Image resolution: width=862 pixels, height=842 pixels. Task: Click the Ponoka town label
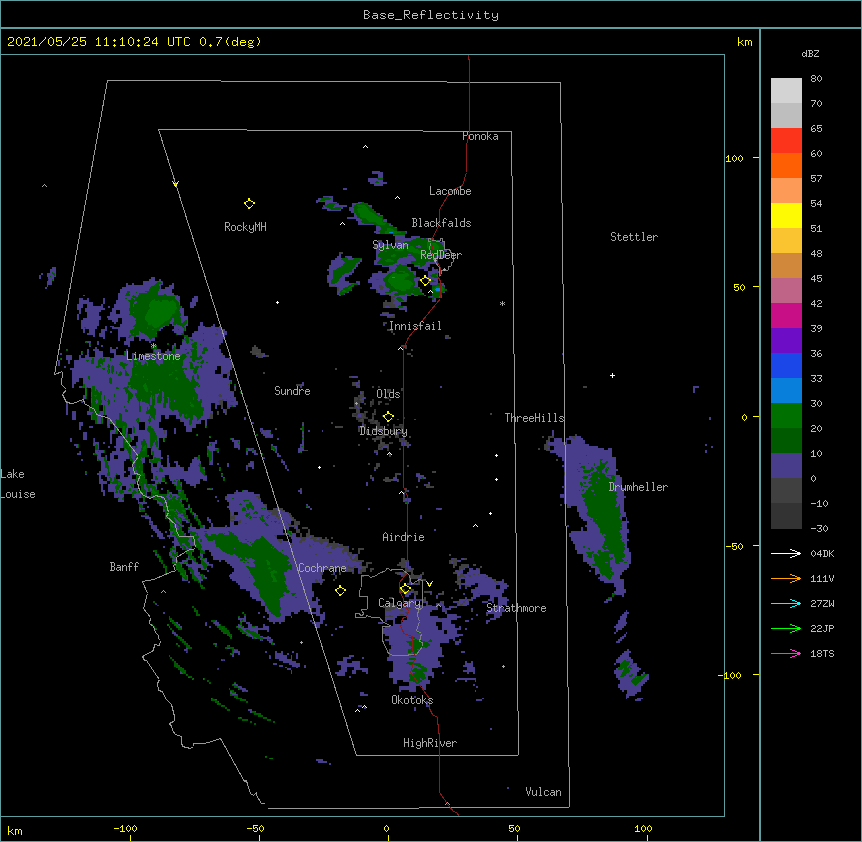480,136
